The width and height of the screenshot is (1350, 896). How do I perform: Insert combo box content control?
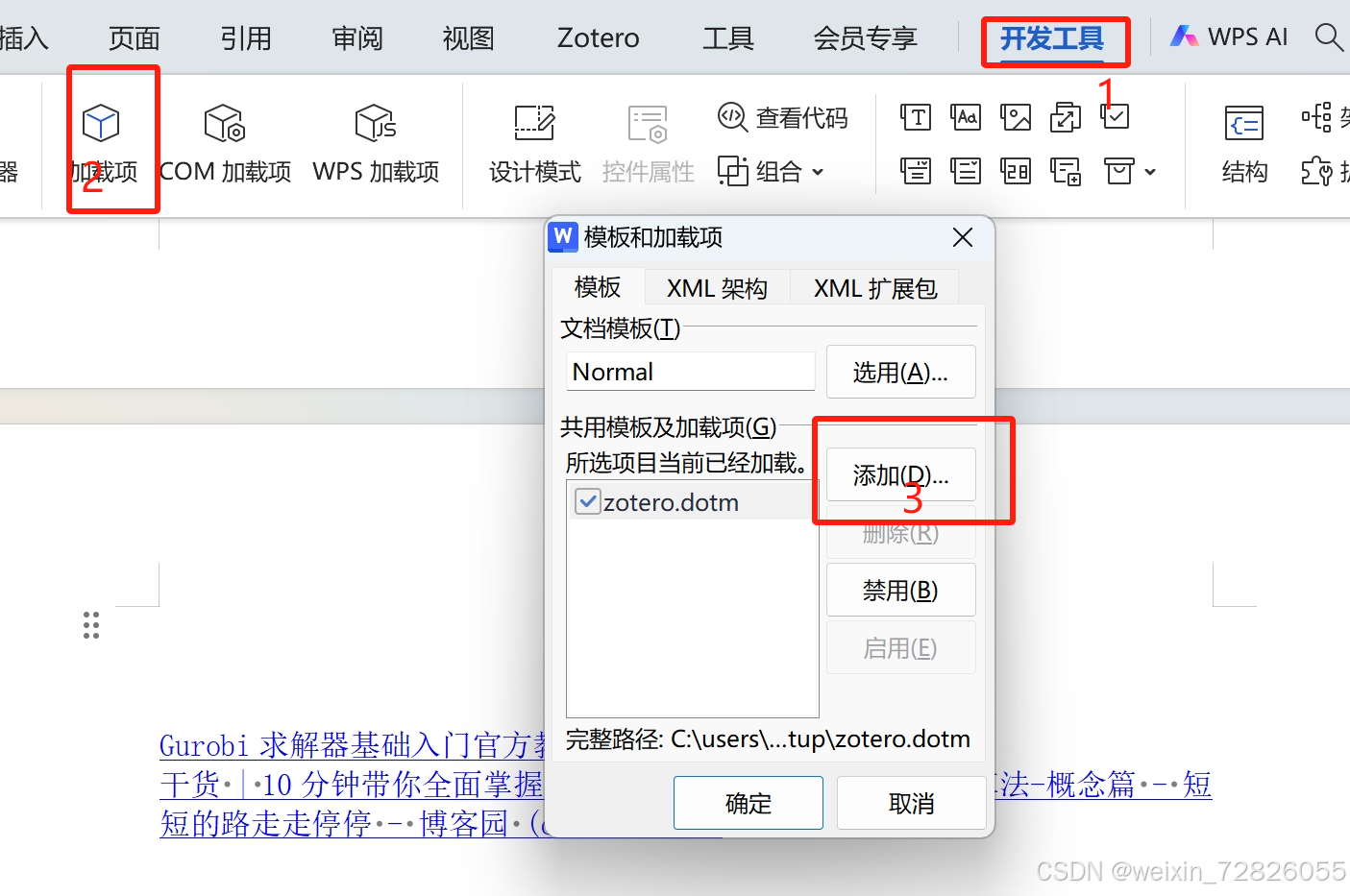coord(916,171)
